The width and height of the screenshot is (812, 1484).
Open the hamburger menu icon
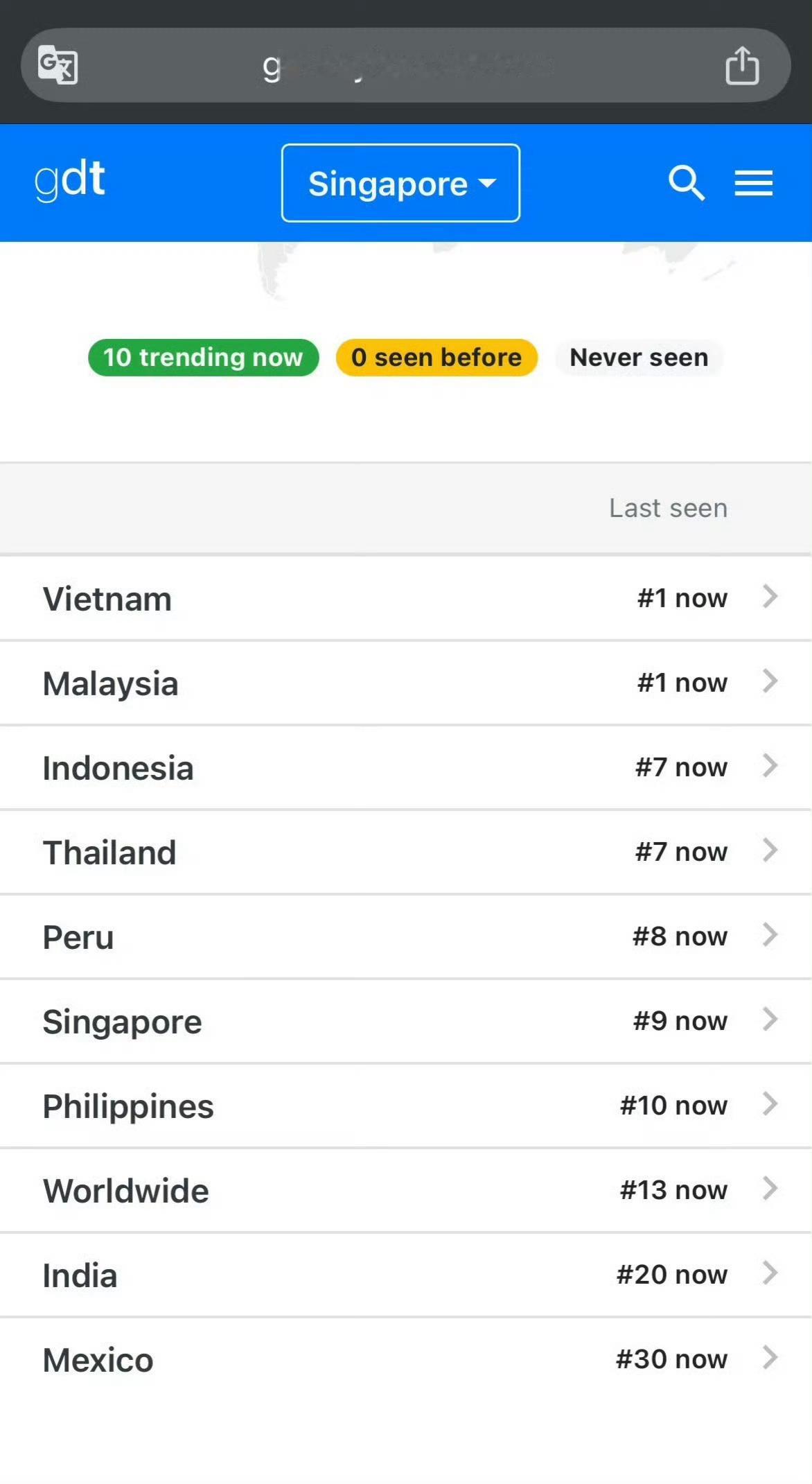753,183
